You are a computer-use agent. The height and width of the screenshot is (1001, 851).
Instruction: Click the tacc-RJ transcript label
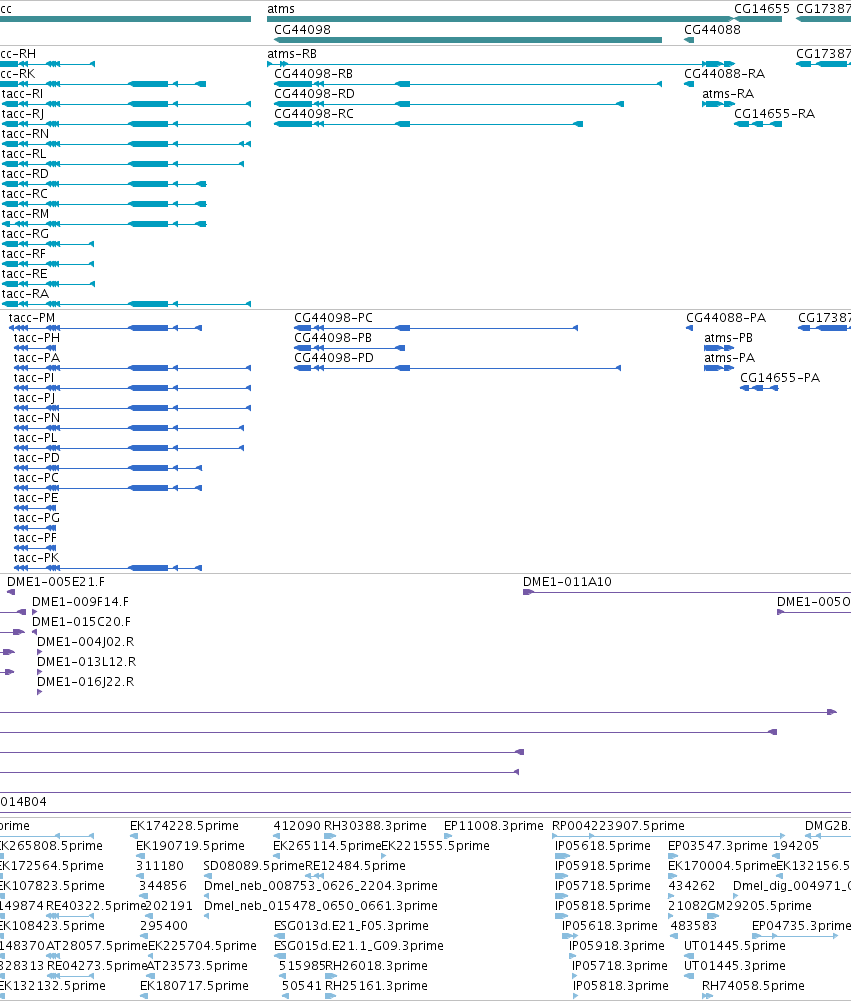point(23,114)
